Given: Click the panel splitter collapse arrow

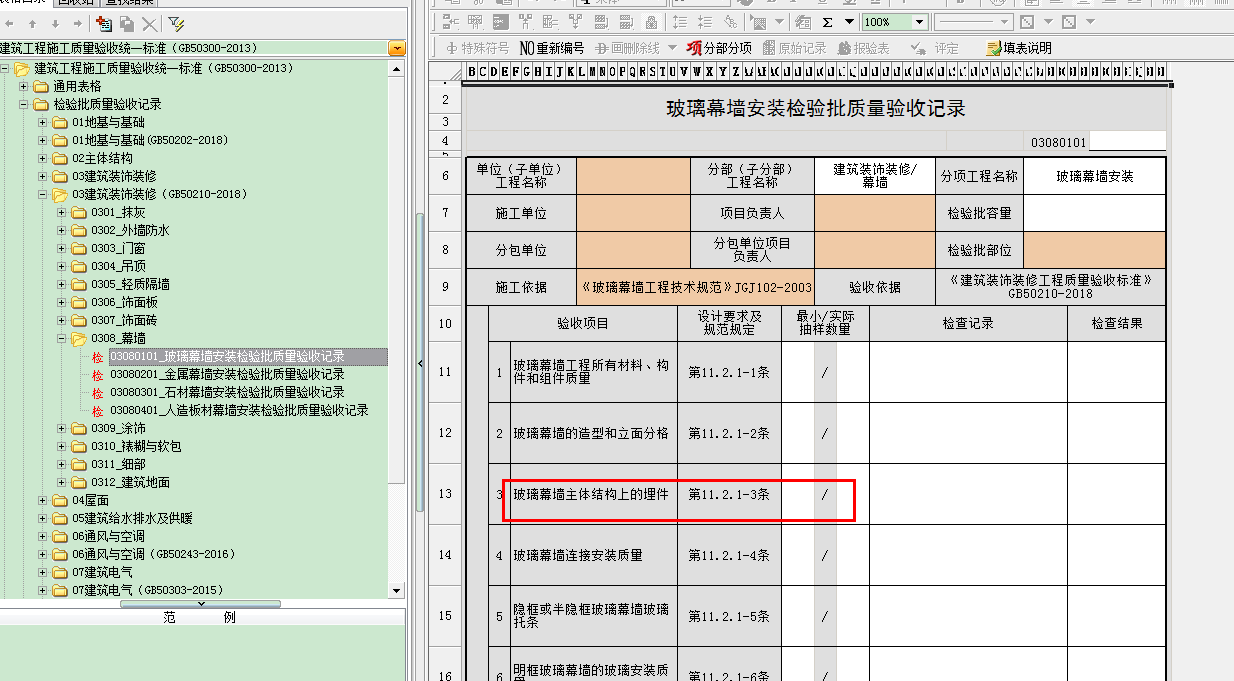Looking at the screenshot, I should pos(420,363).
